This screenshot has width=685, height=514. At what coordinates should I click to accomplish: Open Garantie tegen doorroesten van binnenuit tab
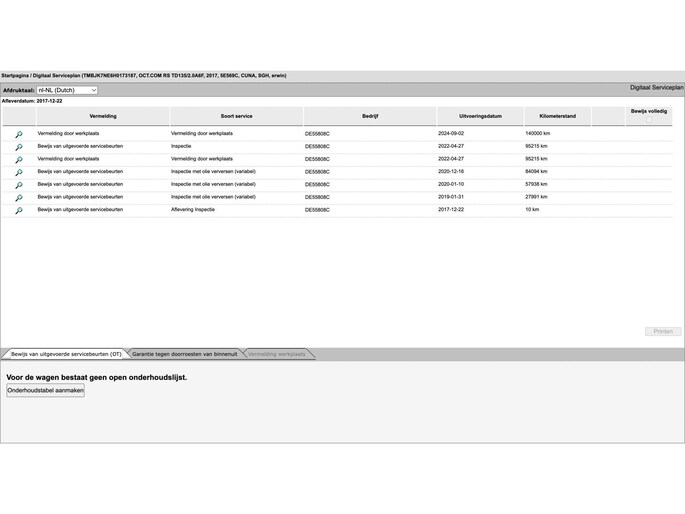(x=185, y=354)
